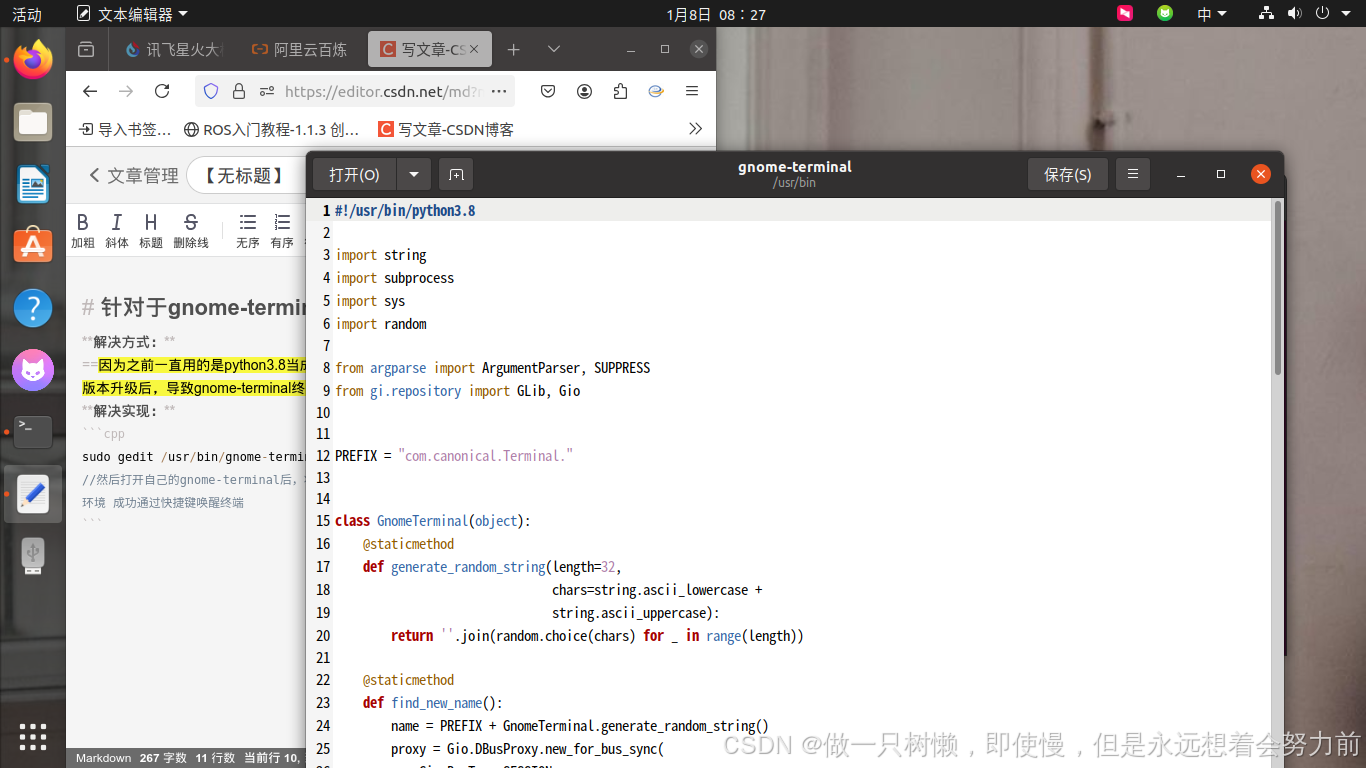Open the Firefox tab list chevron
This screenshot has width=1366, height=768.
(553, 48)
